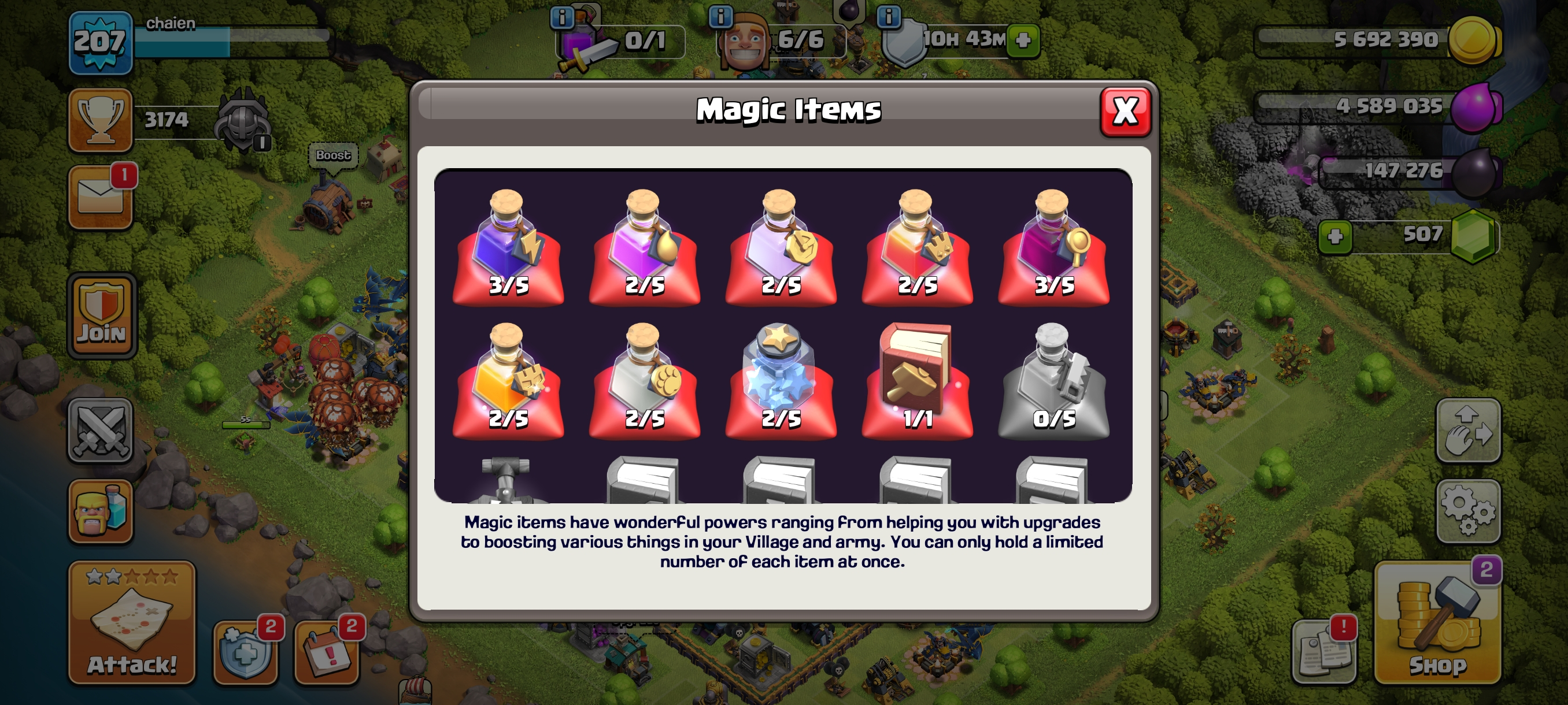
Task: Select the Book of Building hammer book
Action: (x=918, y=380)
